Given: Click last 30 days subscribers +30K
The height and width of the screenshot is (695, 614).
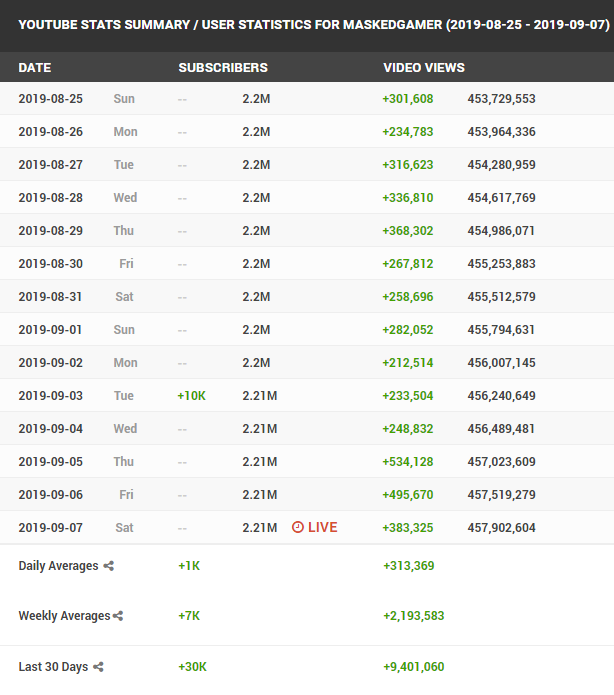Looking at the screenshot, I should tap(192, 667).
